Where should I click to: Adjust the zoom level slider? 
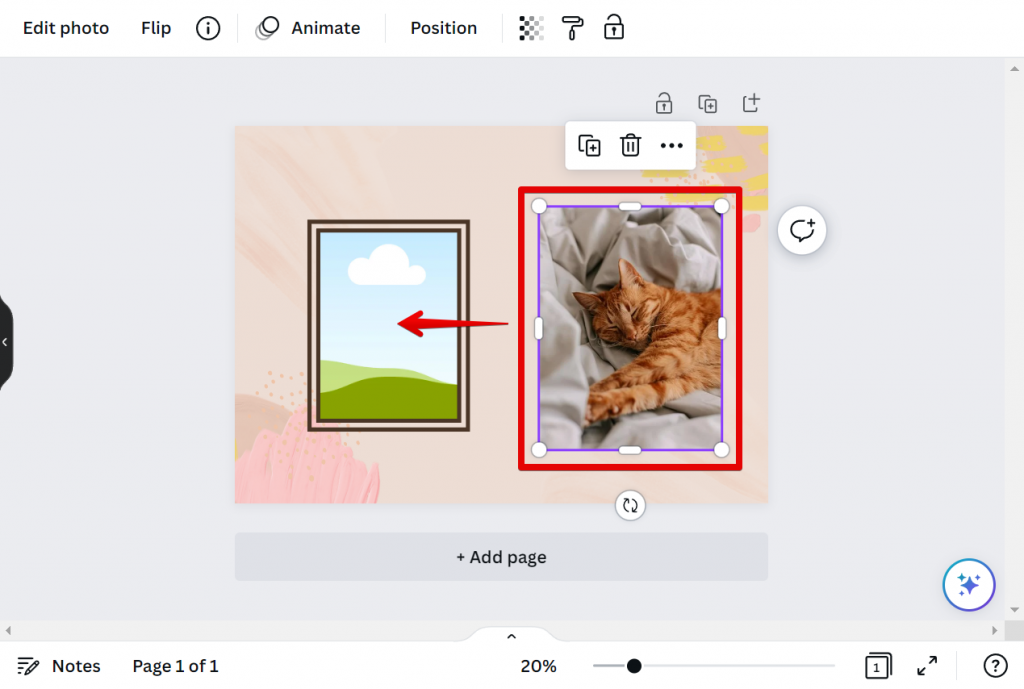[x=635, y=665]
